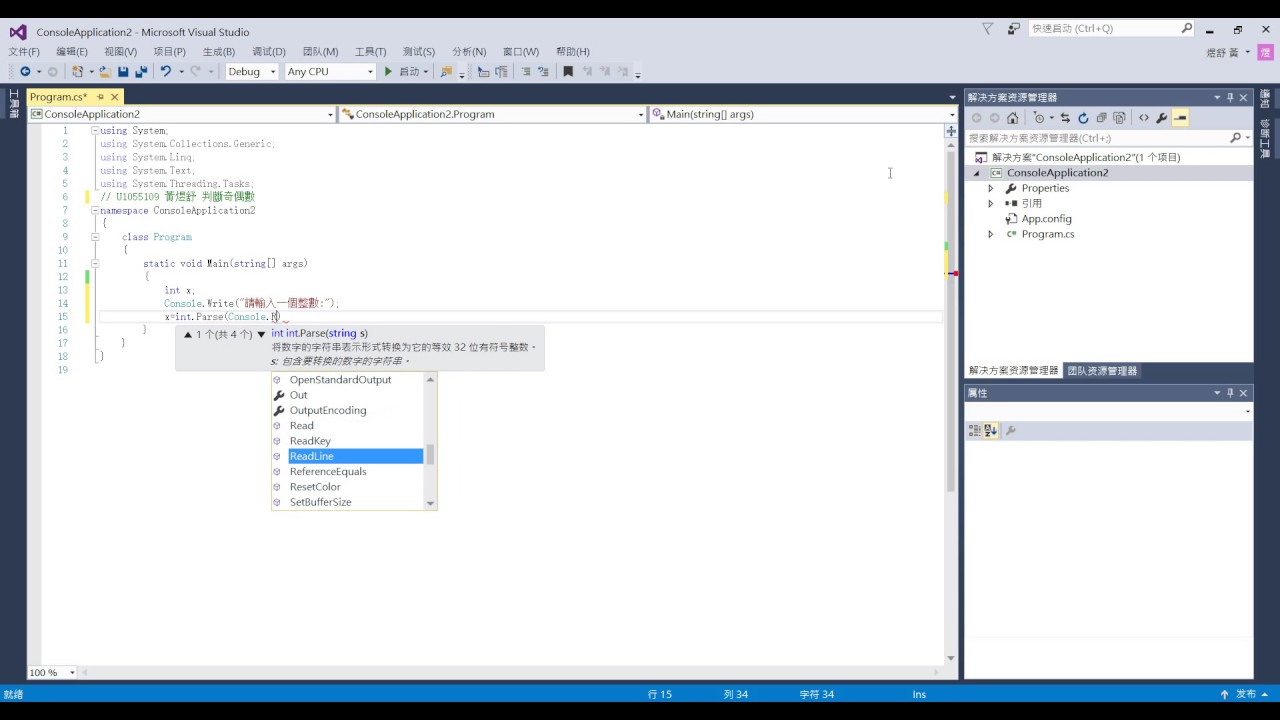The width and height of the screenshot is (1280, 720).
Task: Click the Sync with Active Document icon
Action: click(1065, 118)
